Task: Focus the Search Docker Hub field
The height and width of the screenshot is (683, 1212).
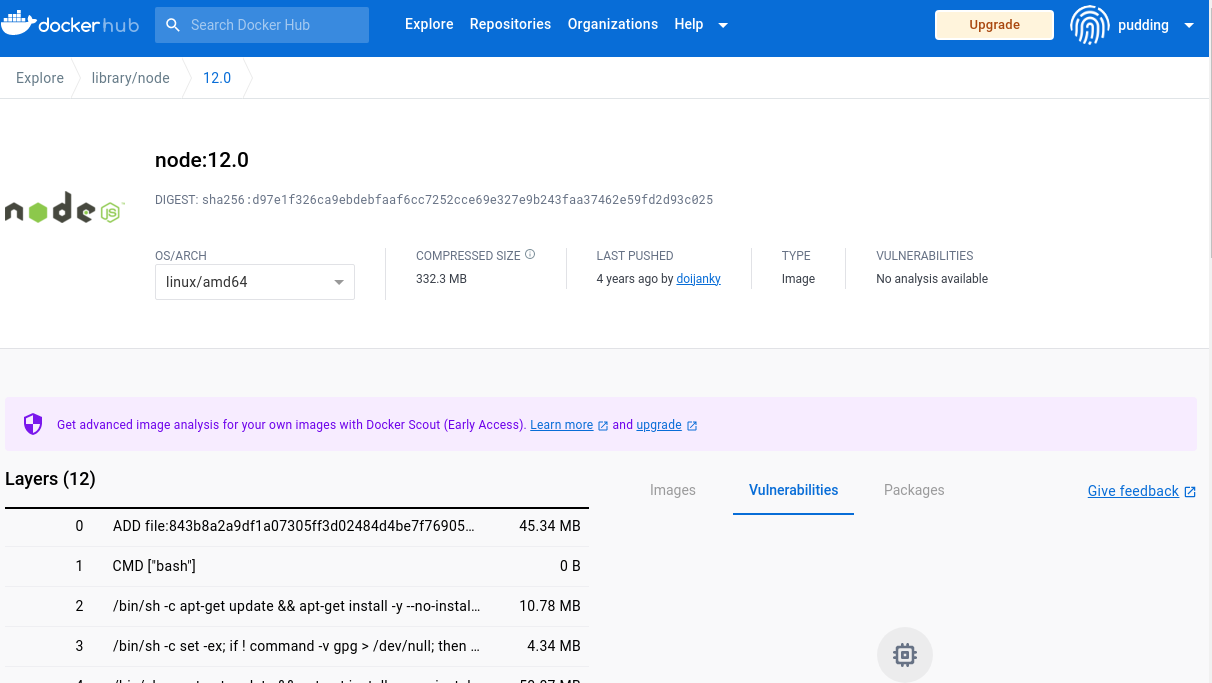Action: tap(262, 25)
